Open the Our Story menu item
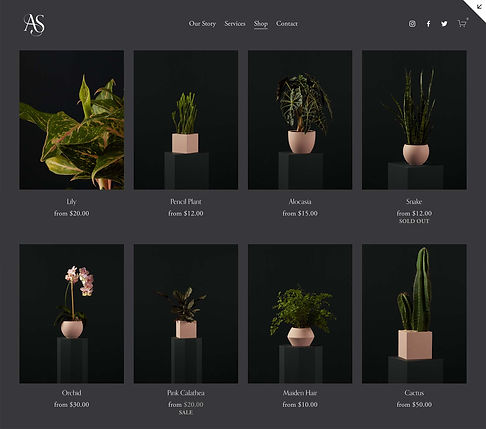The image size is (486, 429). click(202, 24)
